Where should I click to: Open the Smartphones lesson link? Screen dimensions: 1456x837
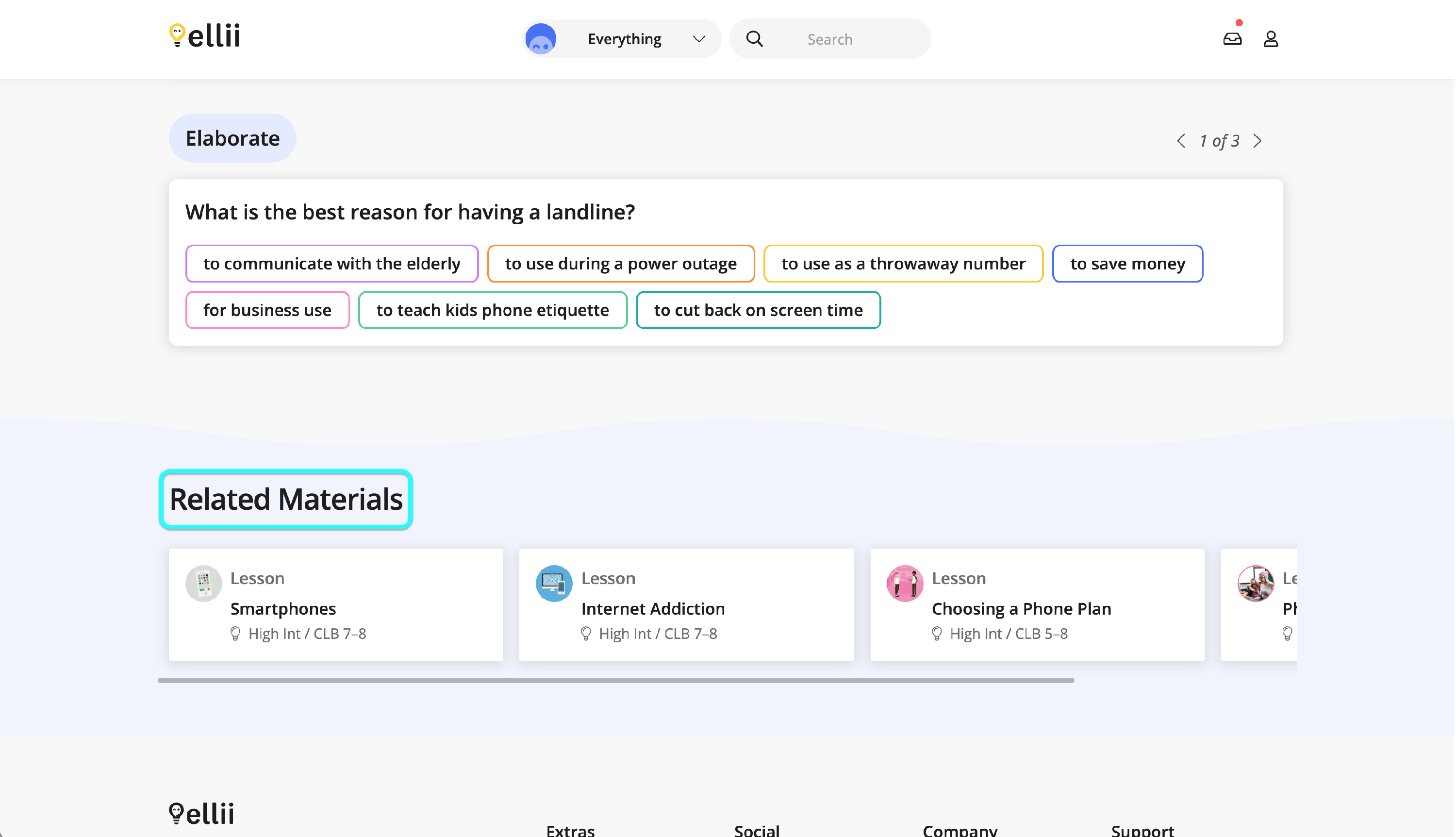[x=283, y=609]
